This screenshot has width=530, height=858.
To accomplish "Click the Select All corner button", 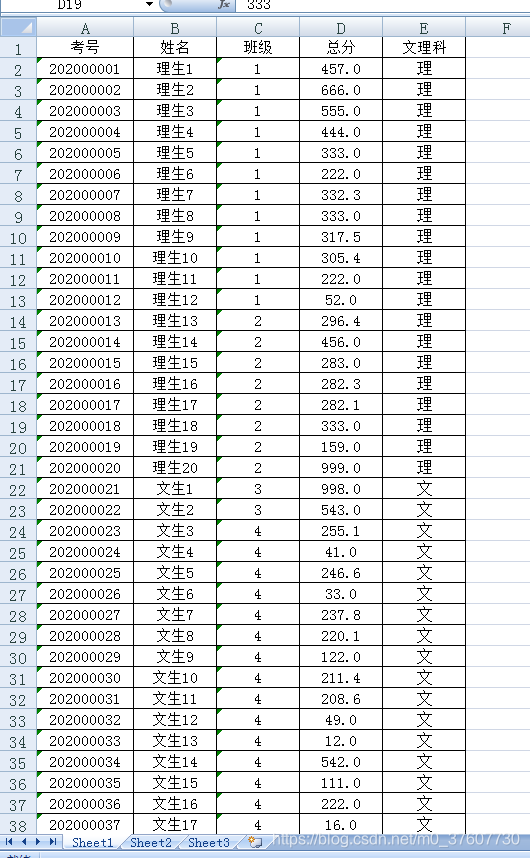I will 18,27.
